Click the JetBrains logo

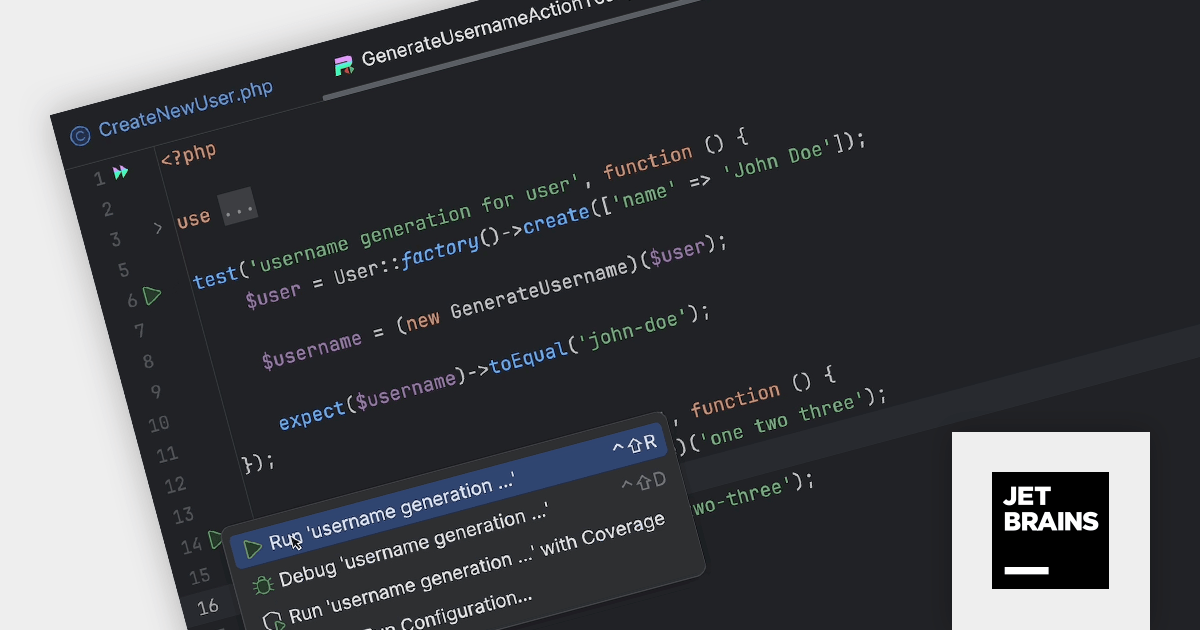(1050, 530)
